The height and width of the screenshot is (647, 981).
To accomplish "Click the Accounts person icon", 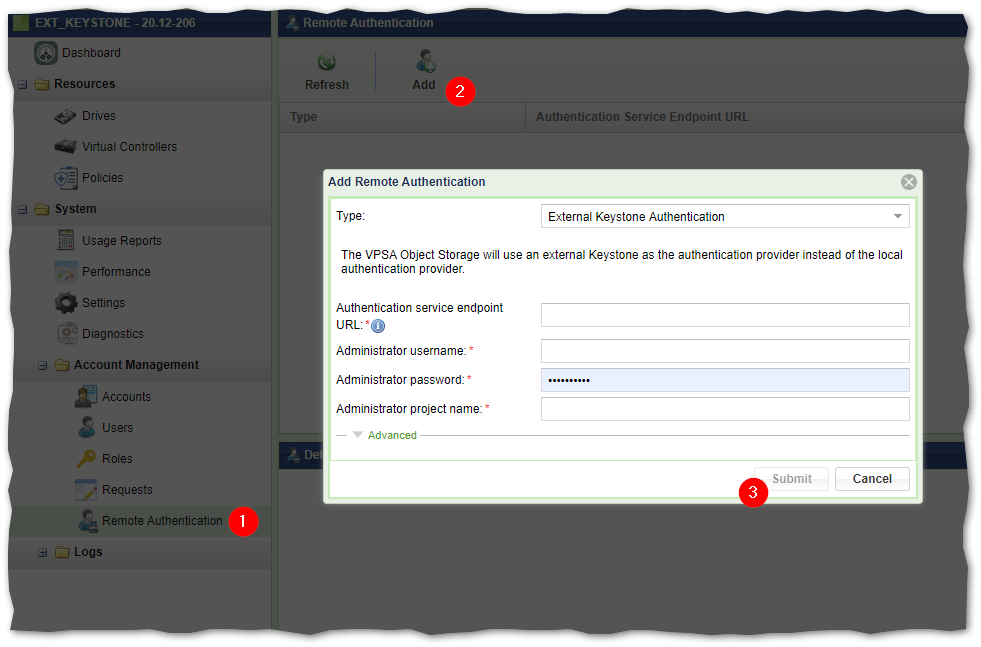I will pyautogui.click(x=86, y=397).
